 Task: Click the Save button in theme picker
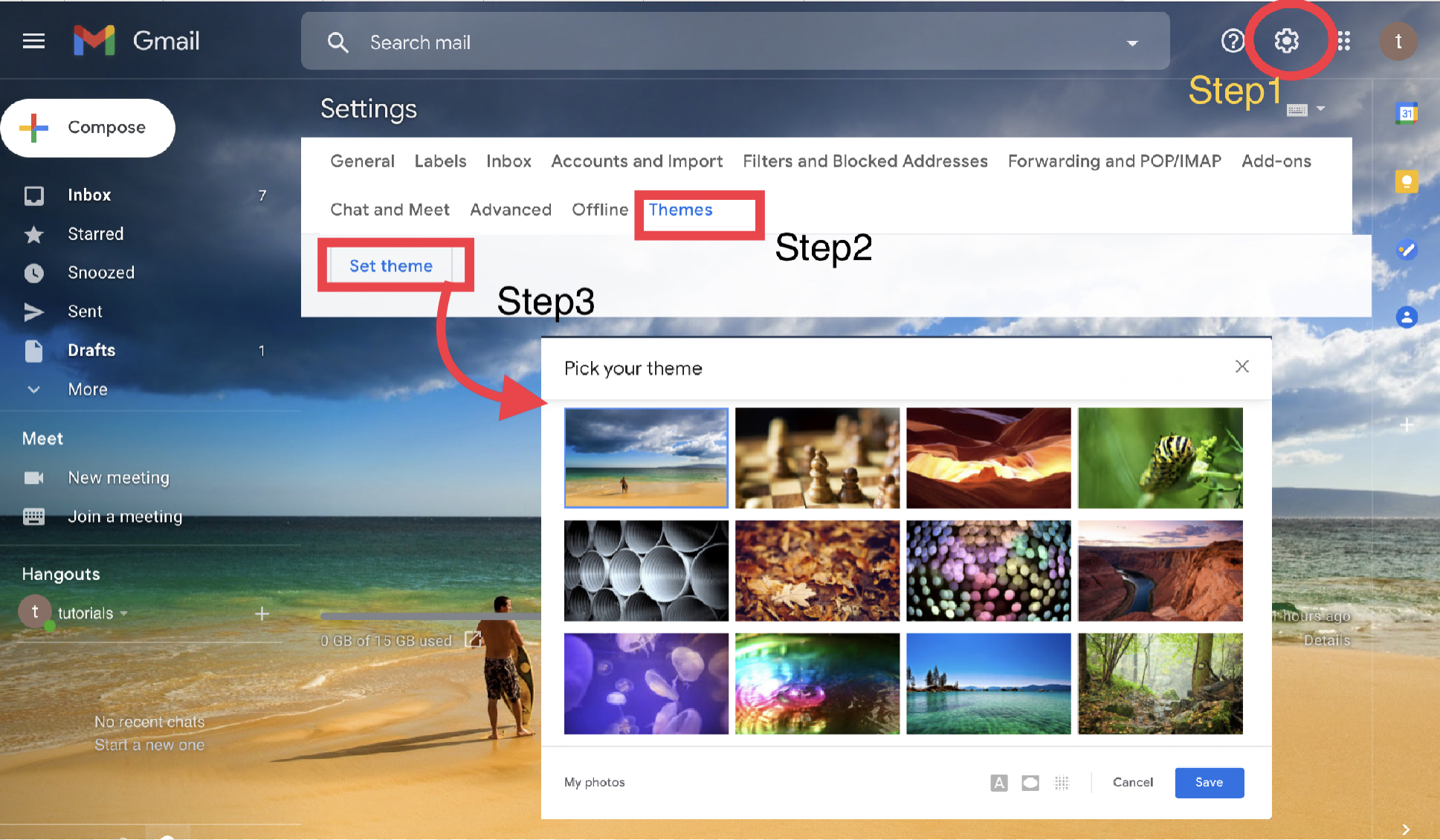1207,782
